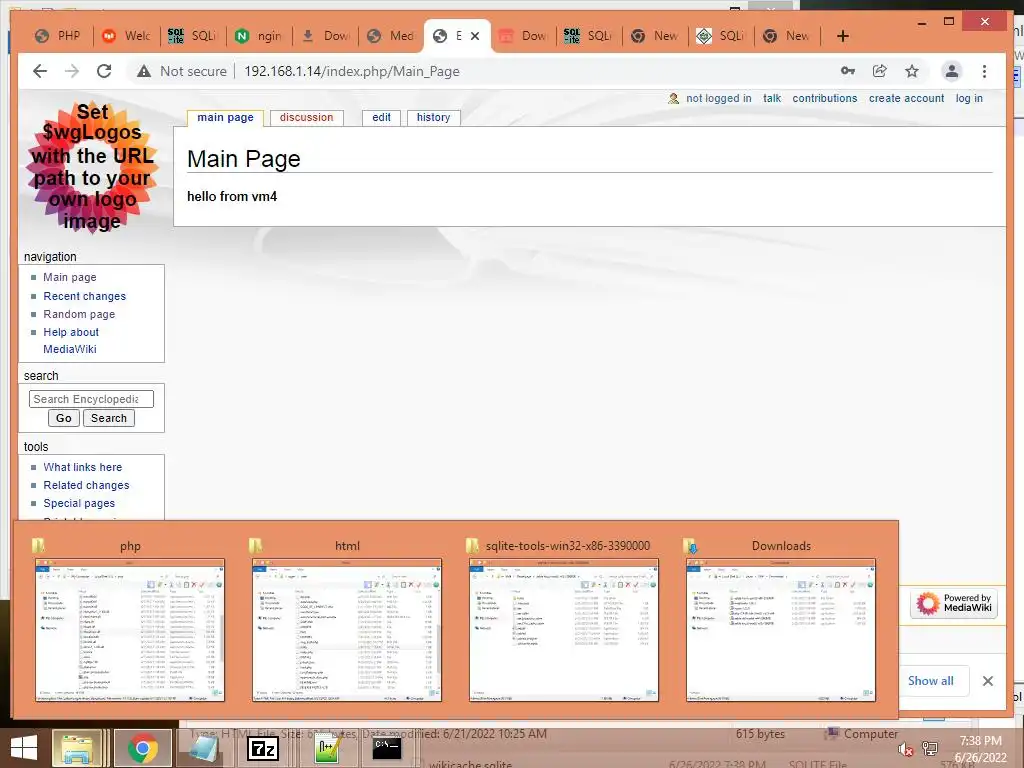Click the wiki logo placeholder image
The width and height of the screenshot is (1024, 768).
click(x=92, y=167)
